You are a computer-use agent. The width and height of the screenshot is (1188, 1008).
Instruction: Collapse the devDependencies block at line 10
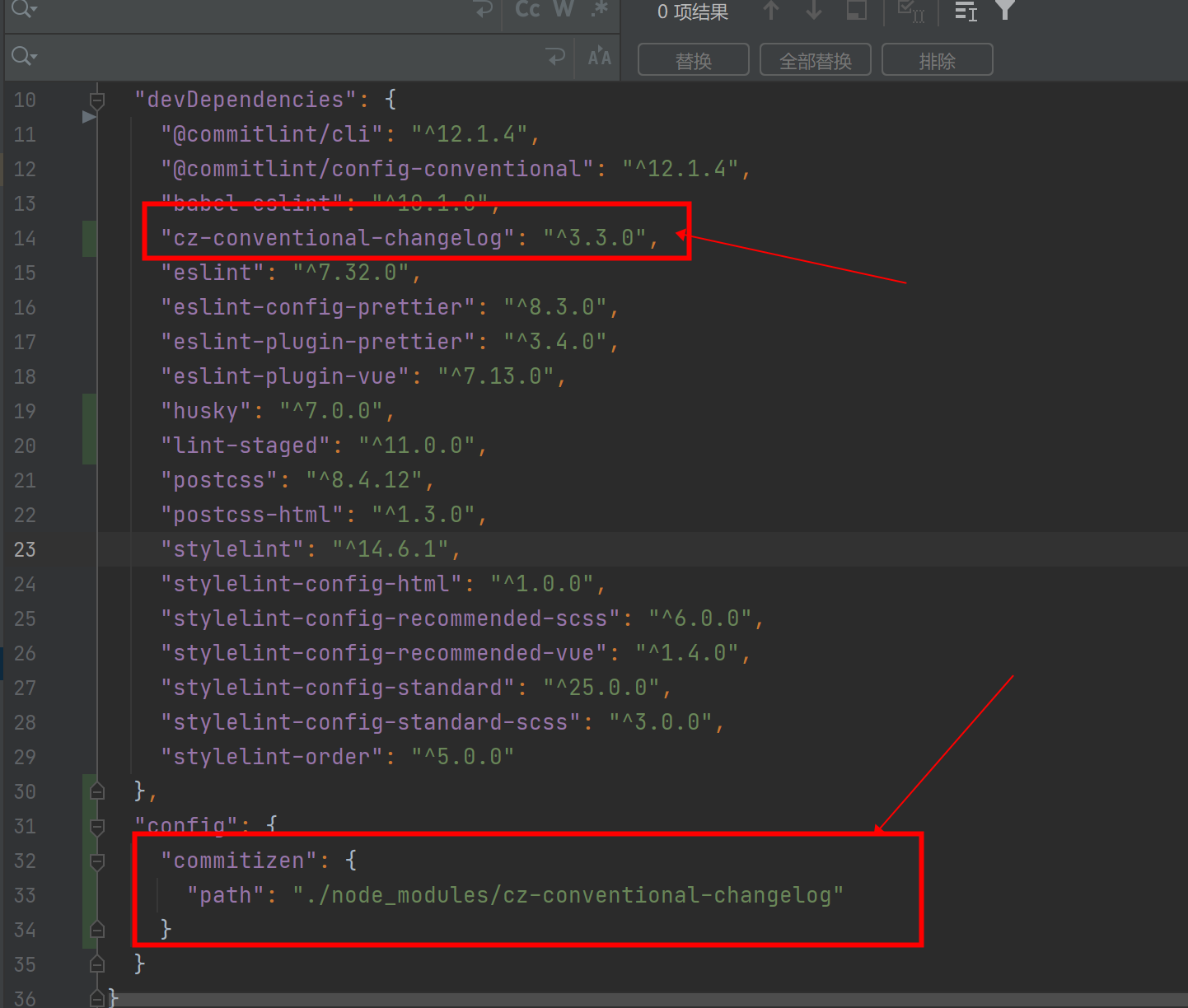[96, 99]
